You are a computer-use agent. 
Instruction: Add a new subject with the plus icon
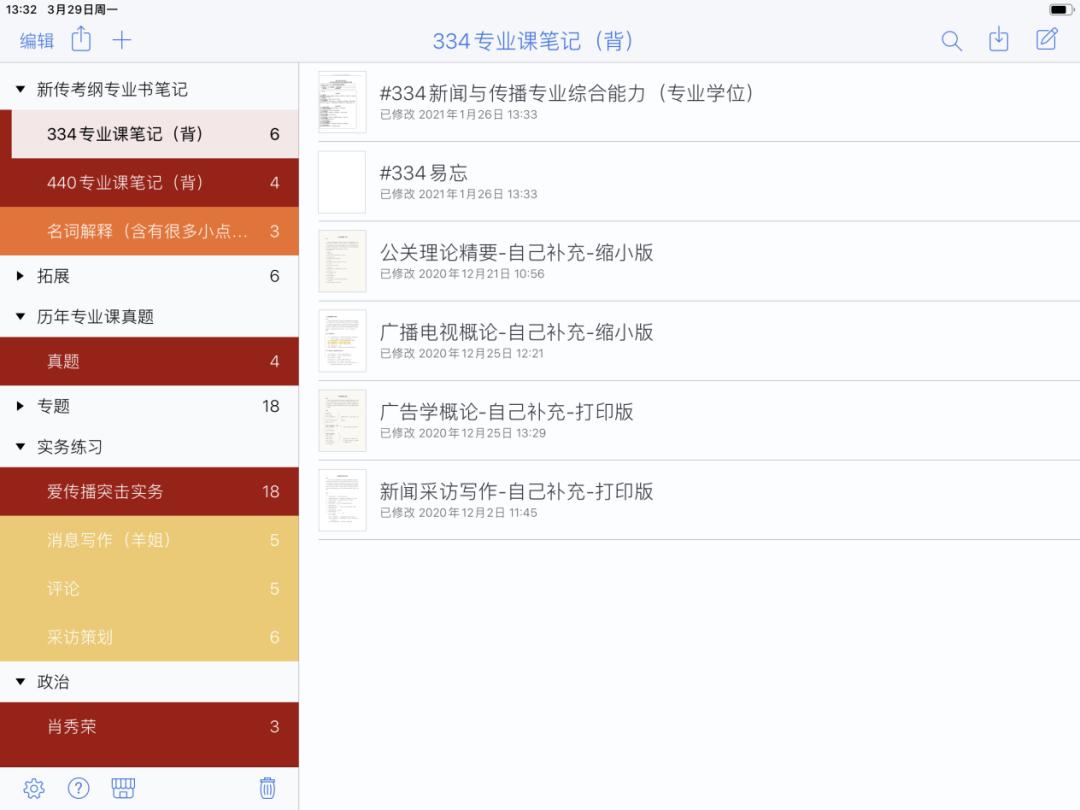[121, 40]
